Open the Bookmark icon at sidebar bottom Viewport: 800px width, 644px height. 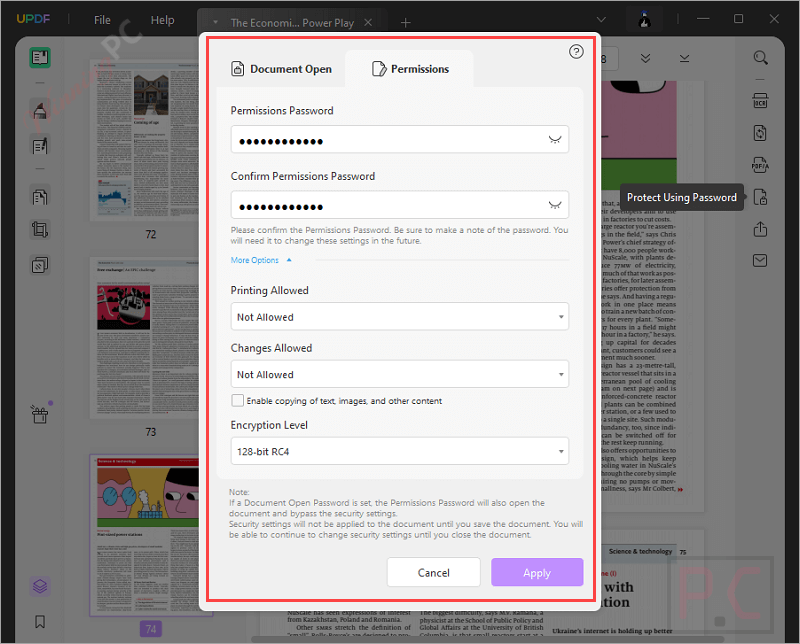[40, 622]
